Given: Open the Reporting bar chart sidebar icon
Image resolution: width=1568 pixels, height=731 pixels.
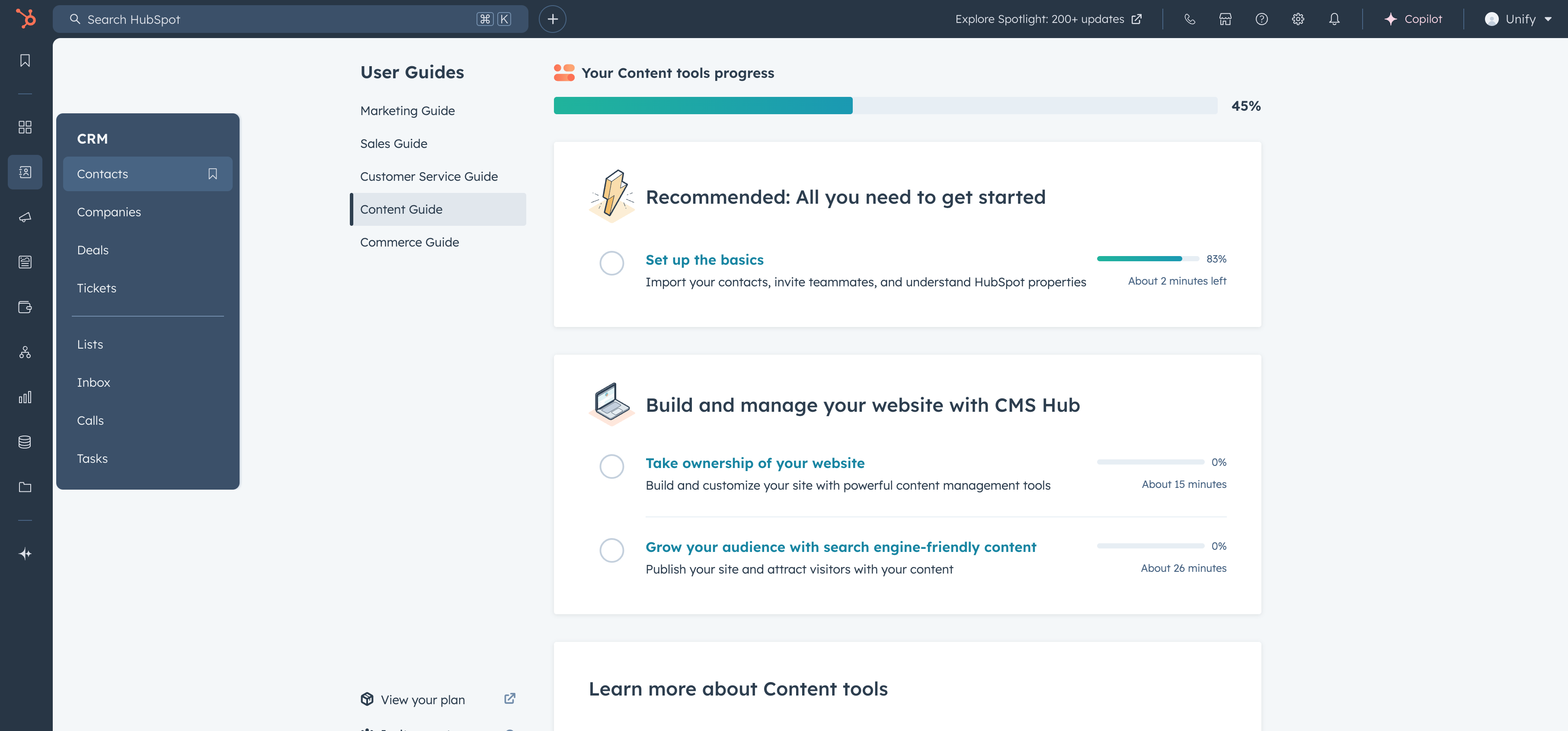Looking at the screenshot, I should 25,398.
